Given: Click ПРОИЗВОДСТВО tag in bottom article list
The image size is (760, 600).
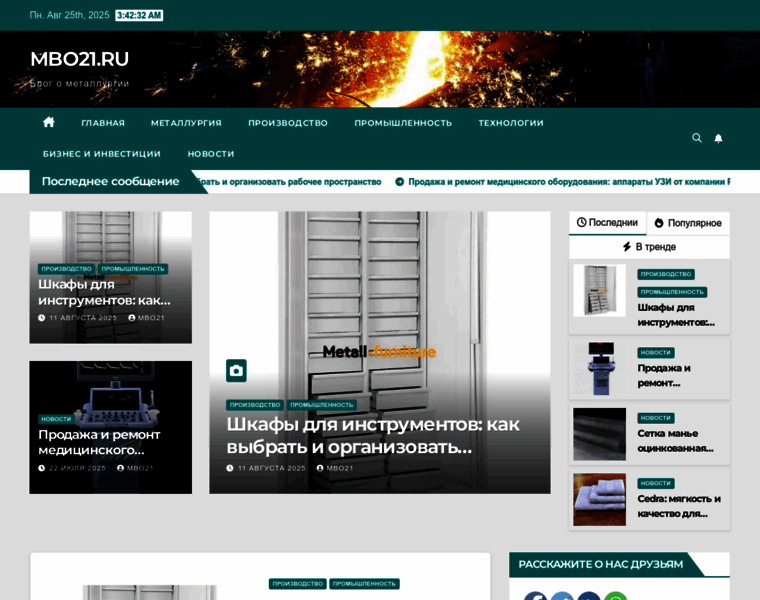Looking at the screenshot, I should (298, 584).
